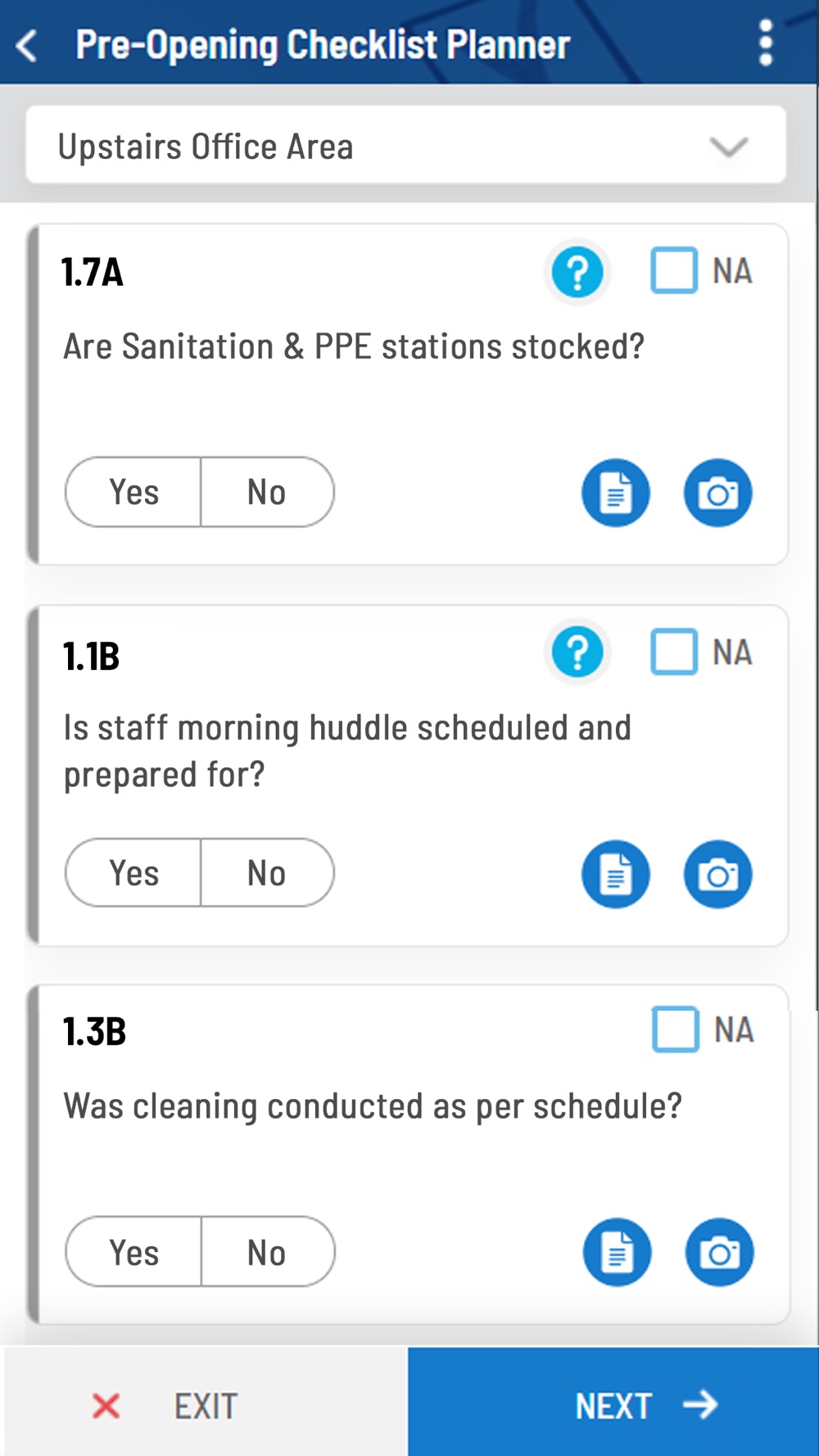Attach a camera photo to question 1.3B
819x1456 pixels.
pyautogui.click(x=720, y=1252)
